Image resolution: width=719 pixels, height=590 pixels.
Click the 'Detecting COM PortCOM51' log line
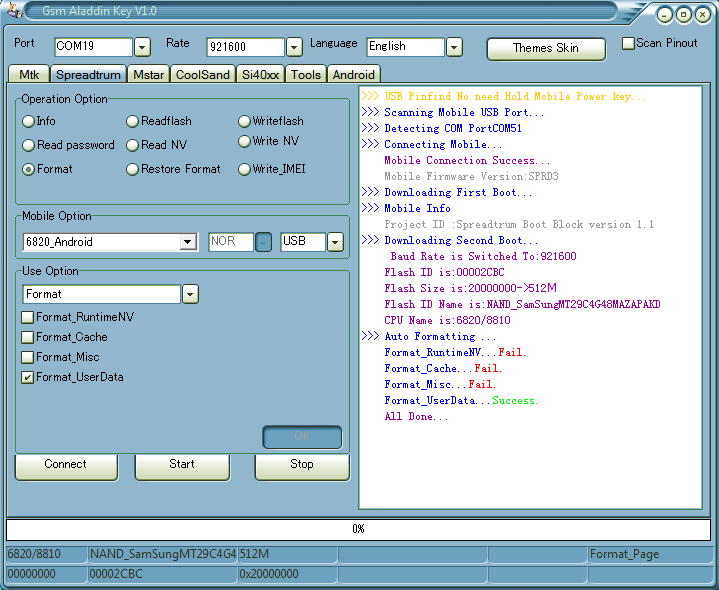453,128
